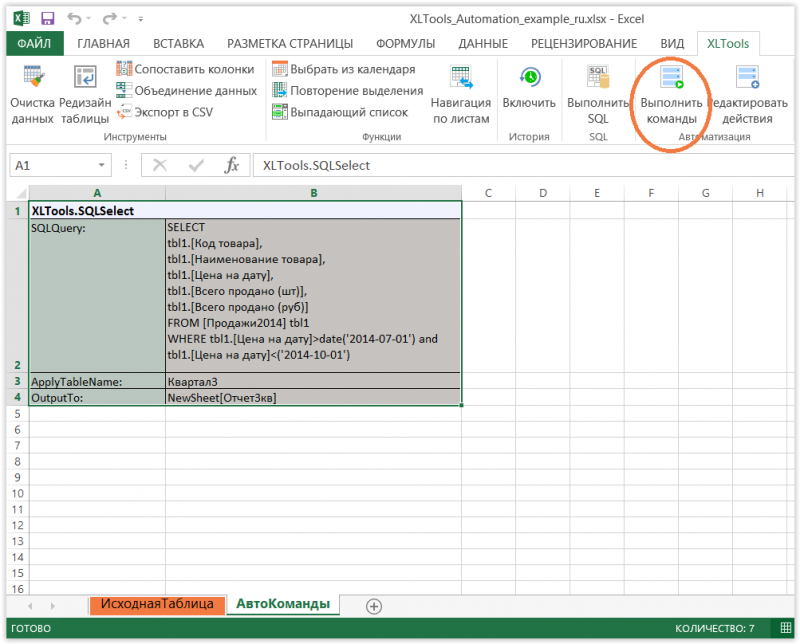Switch to the XLTools ribbon tab
800x644 pixels.
coord(727,43)
